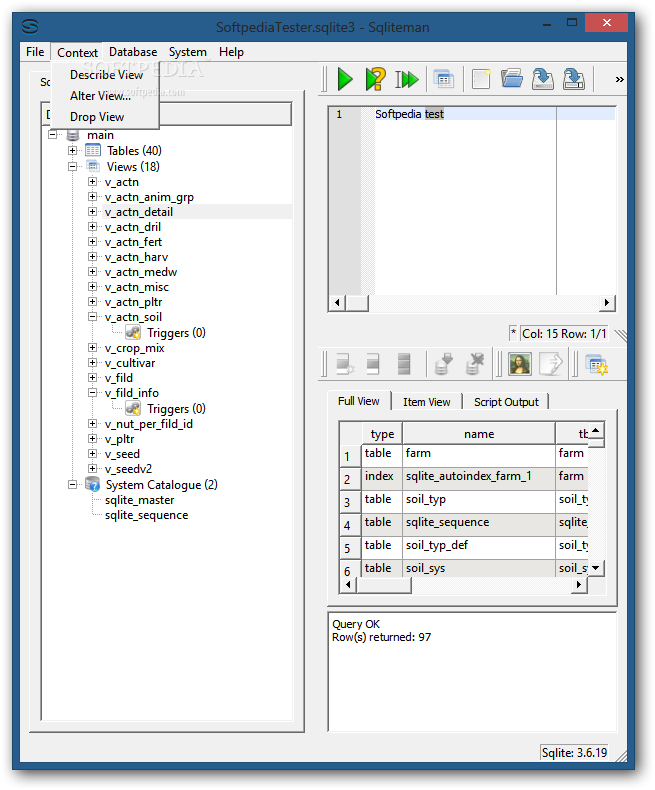Open the Create View builder icon
This screenshot has width=655, height=790.
point(444,79)
